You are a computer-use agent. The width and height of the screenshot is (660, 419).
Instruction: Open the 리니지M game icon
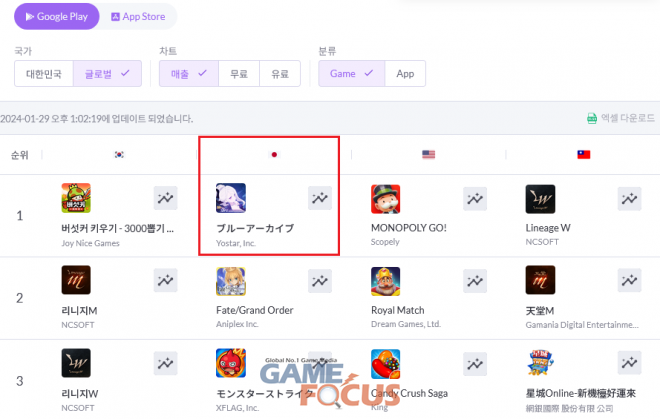click(x=76, y=280)
